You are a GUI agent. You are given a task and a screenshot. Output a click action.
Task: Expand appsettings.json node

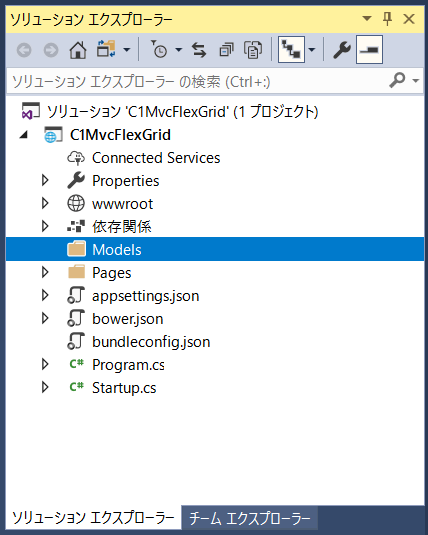tap(45, 295)
